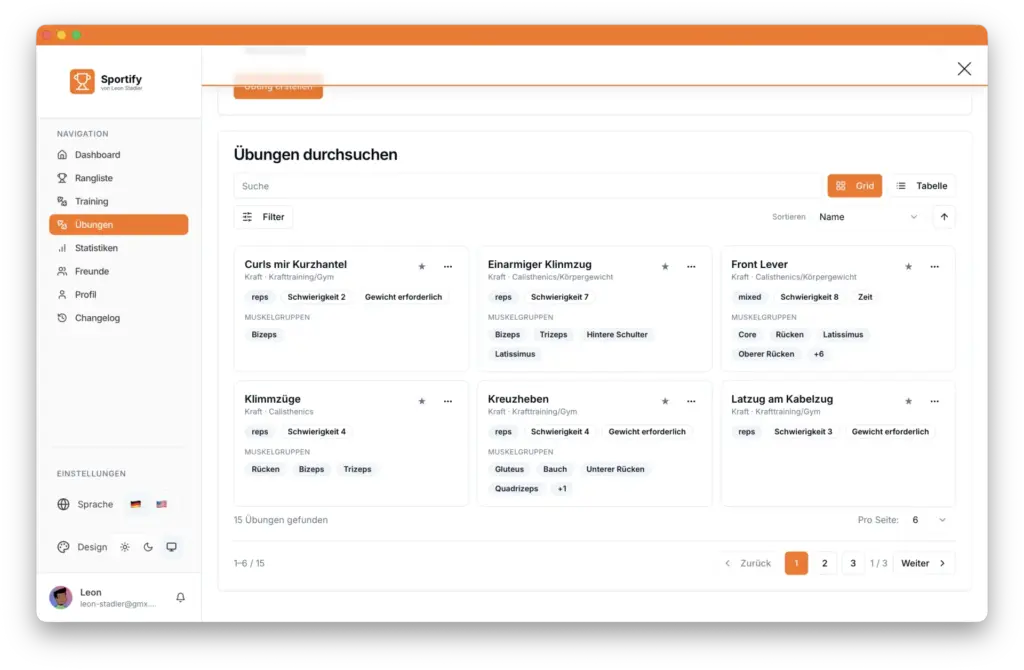The image size is (1024, 670).
Task: Click the notification bell icon
Action: (x=181, y=598)
